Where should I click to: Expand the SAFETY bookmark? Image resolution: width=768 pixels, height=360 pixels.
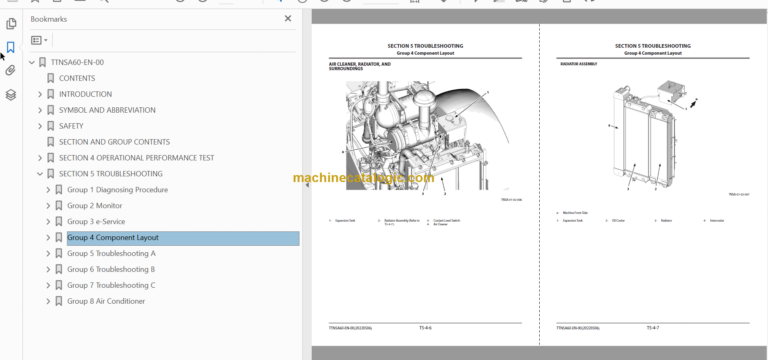(40, 126)
